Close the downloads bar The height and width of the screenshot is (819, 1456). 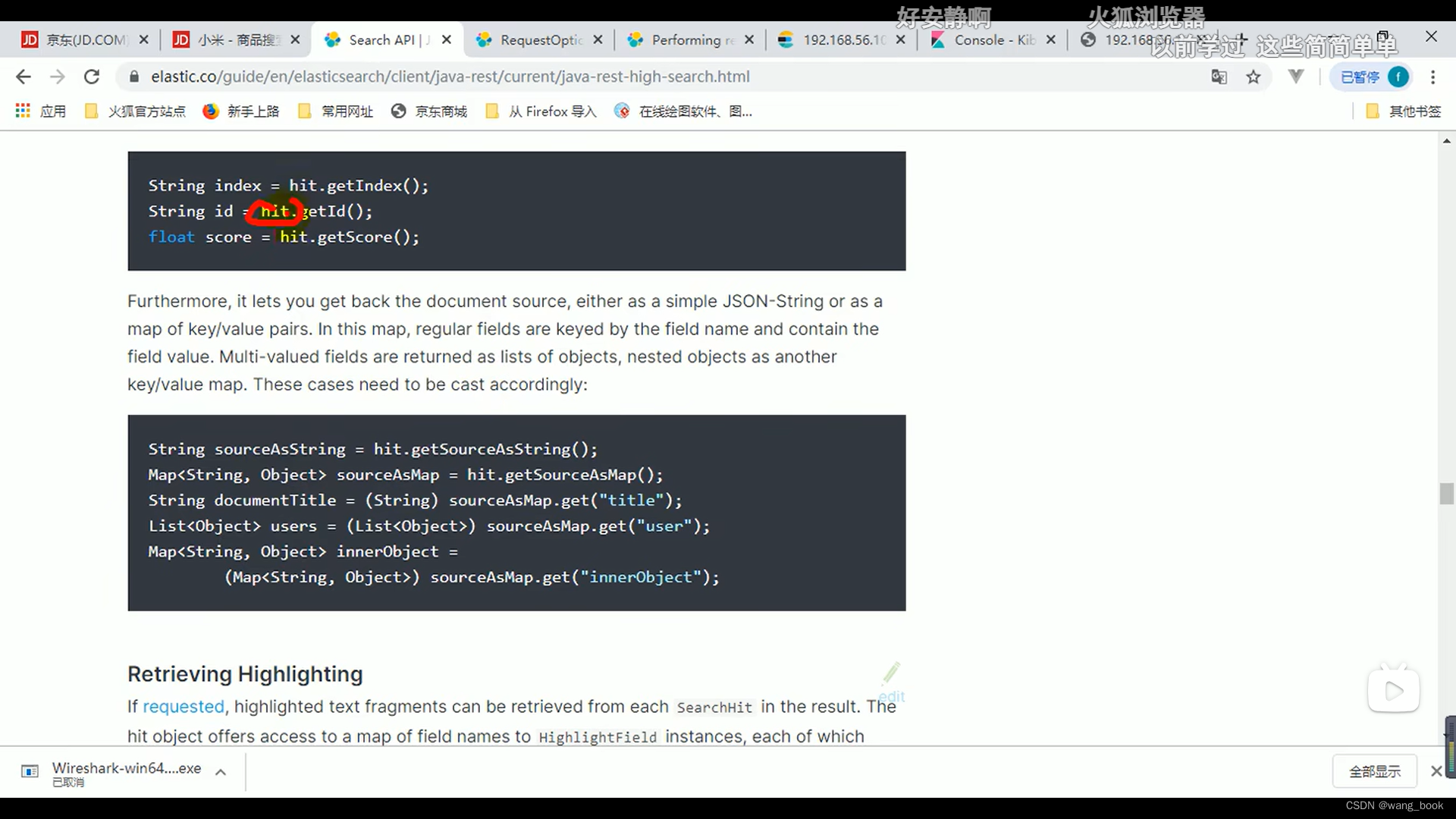coord(1436,772)
